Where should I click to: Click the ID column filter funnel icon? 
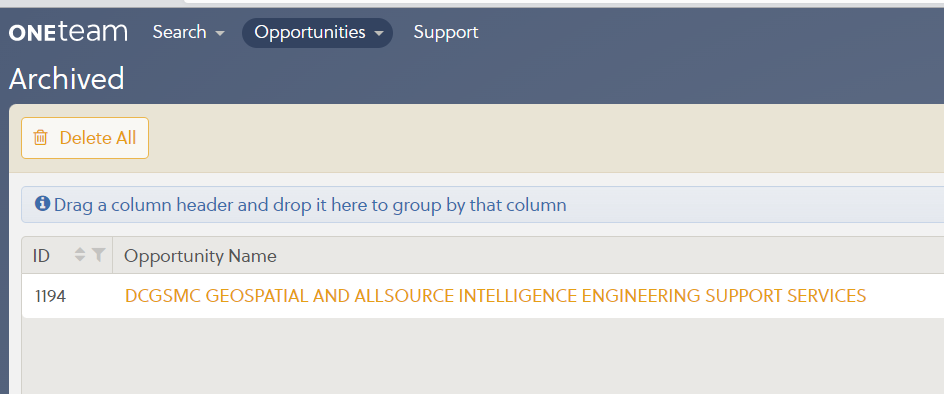tap(99, 255)
